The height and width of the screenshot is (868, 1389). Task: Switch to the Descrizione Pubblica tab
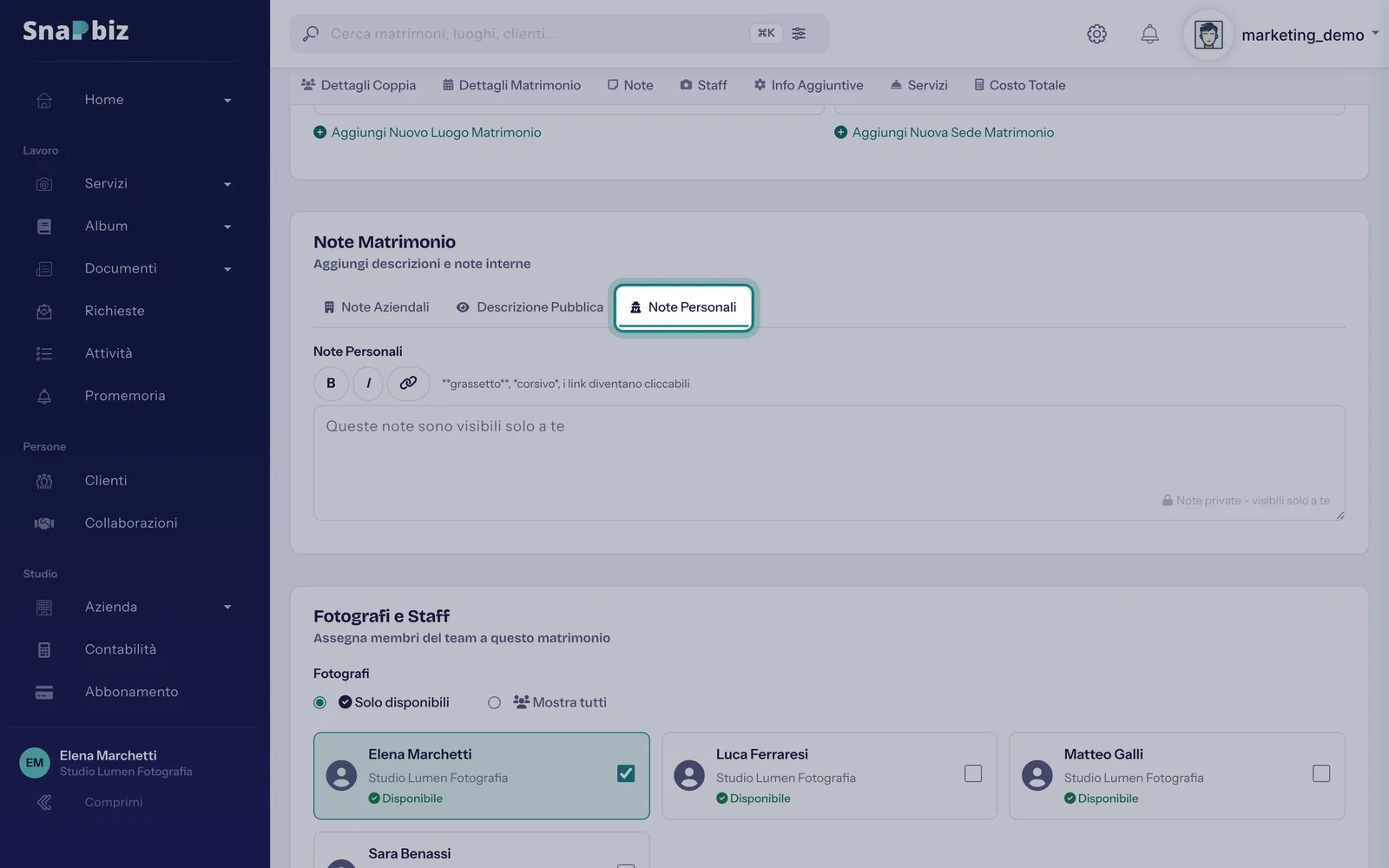tap(530, 307)
